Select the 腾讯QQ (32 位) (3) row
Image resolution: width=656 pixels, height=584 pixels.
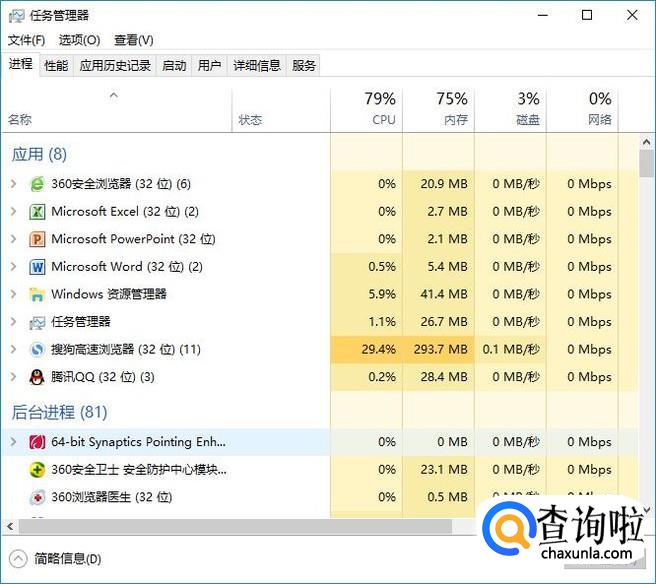point(319,377)
